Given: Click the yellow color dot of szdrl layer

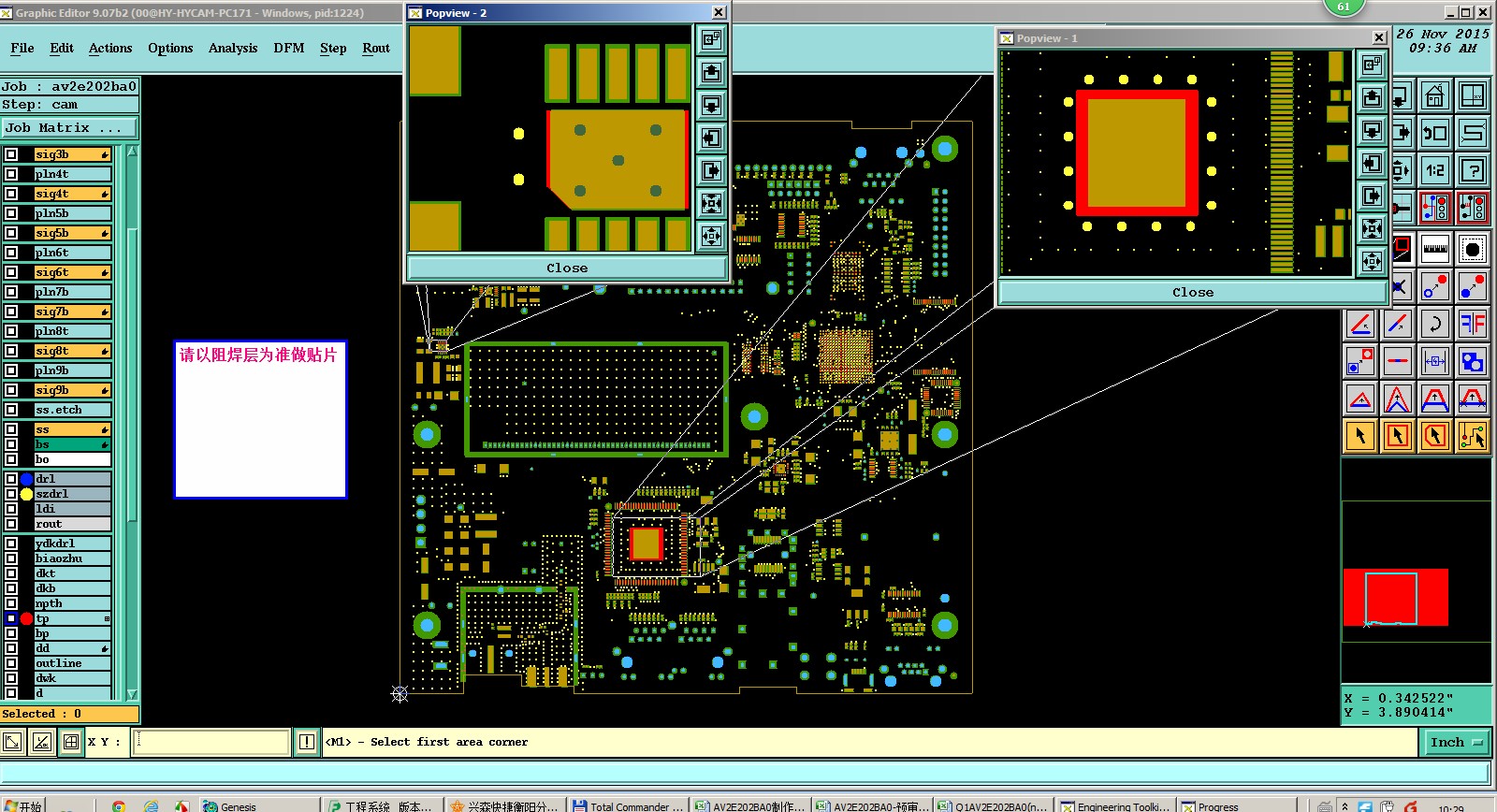Looking at the screenshot, I should coord(26,494).
